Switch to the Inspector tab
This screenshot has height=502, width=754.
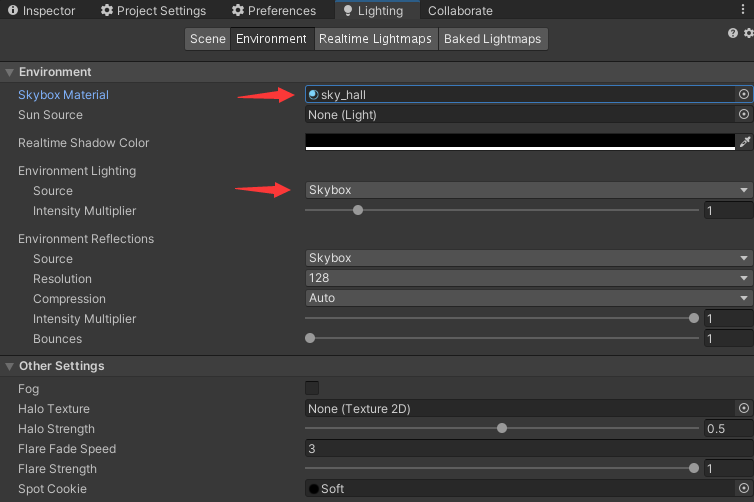click(41, 10)
